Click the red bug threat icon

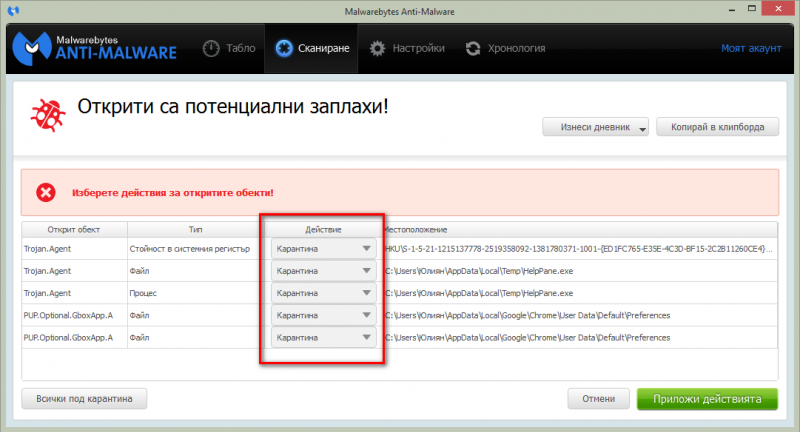point(48,115)
